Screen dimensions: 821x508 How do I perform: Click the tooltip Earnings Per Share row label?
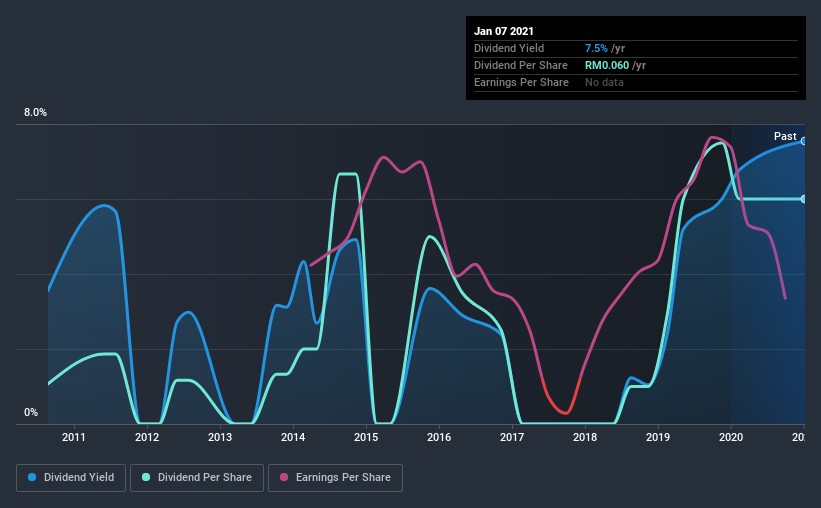pyautogui.click(x=521, y=82)
